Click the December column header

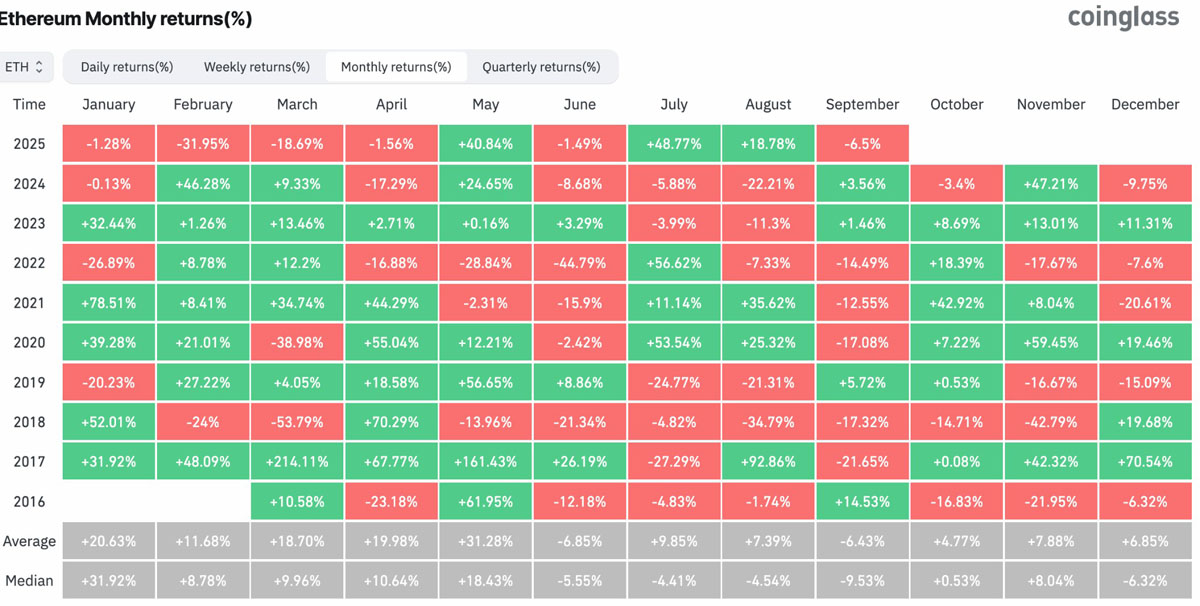point(1145,104)
